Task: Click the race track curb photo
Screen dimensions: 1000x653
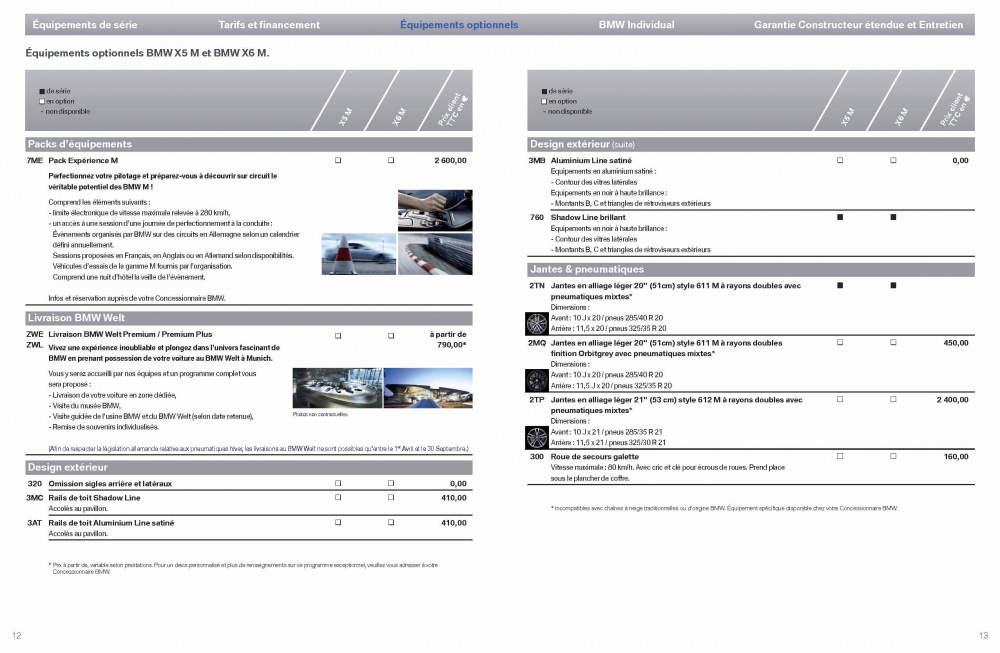Action: (435, 254)
